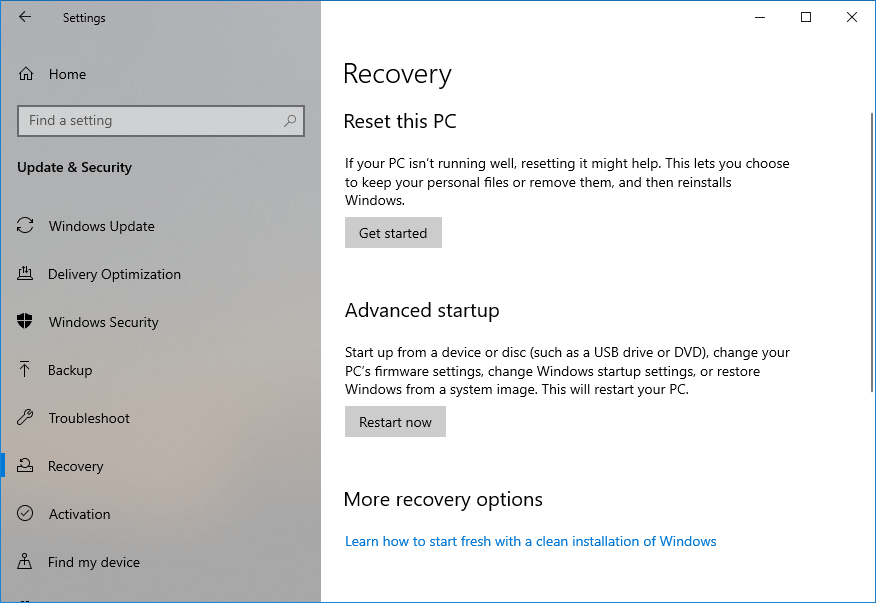Image resolution: width=876 pixels, height=603 pixels.
Task: Click the Advanced startup heading
Action: [422, 310]
